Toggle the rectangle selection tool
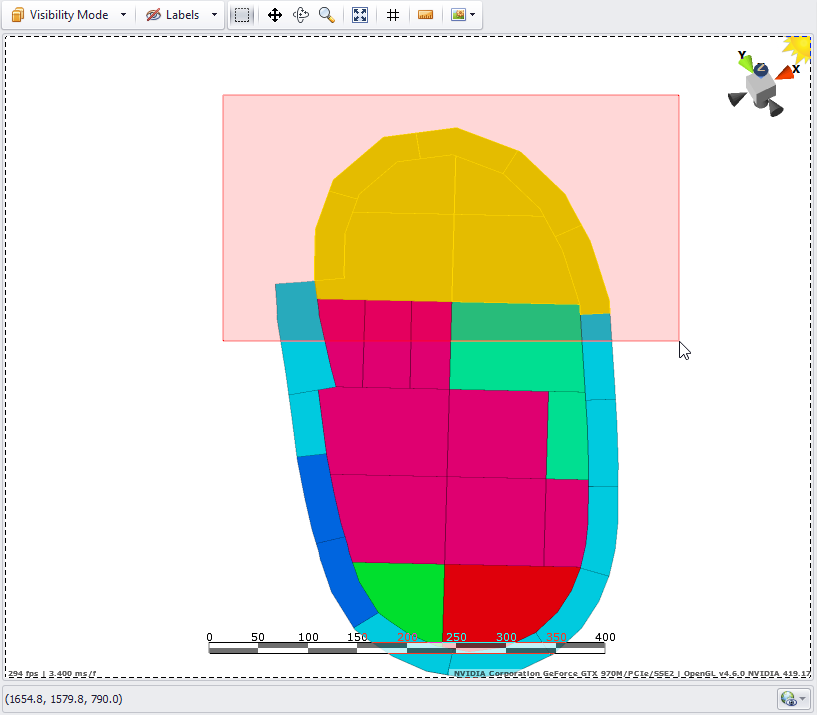This screenshot has width=817, height=715. [x=242, y=15]
